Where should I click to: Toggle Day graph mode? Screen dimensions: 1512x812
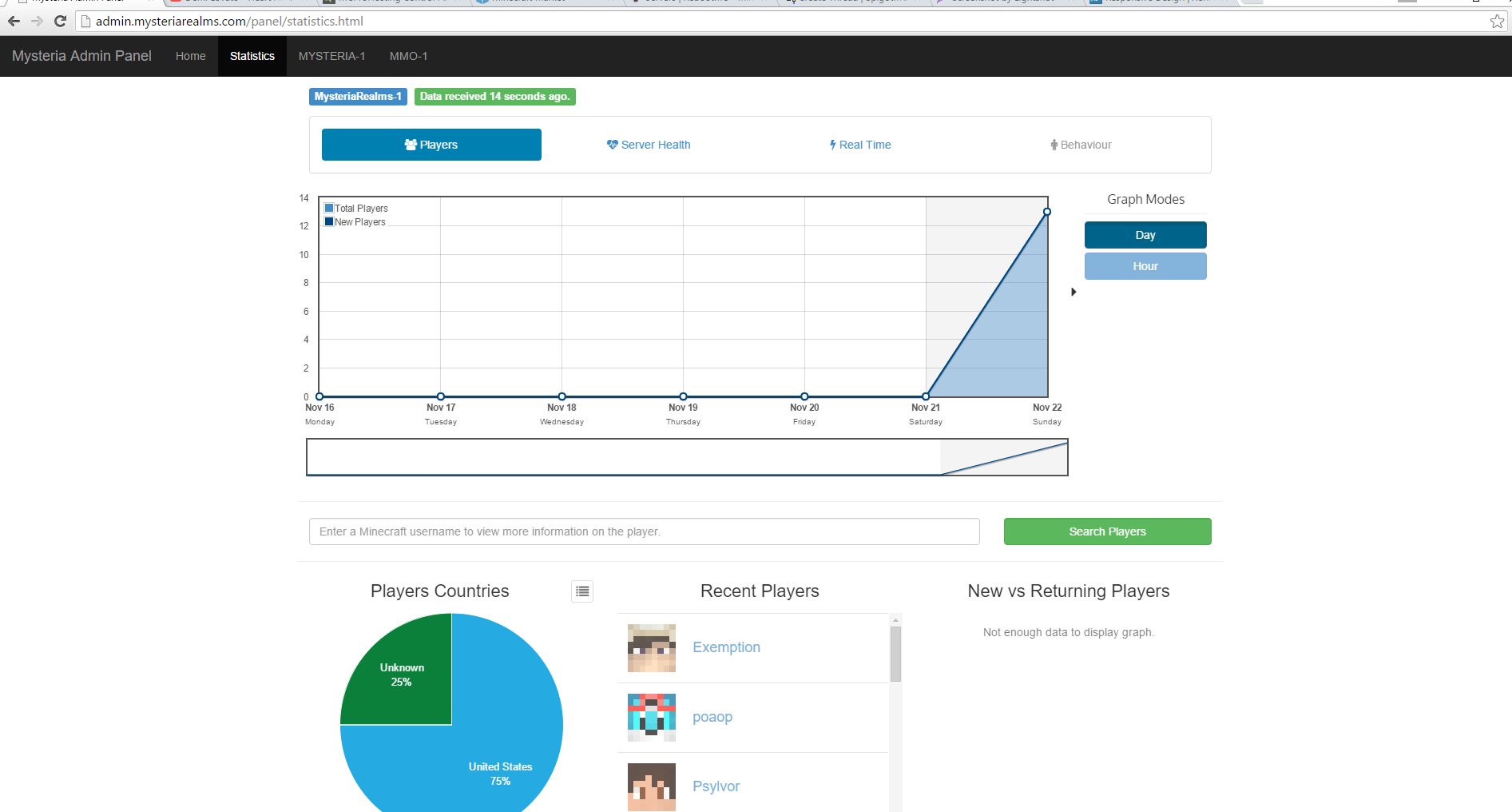click(x=1145, y=234)
